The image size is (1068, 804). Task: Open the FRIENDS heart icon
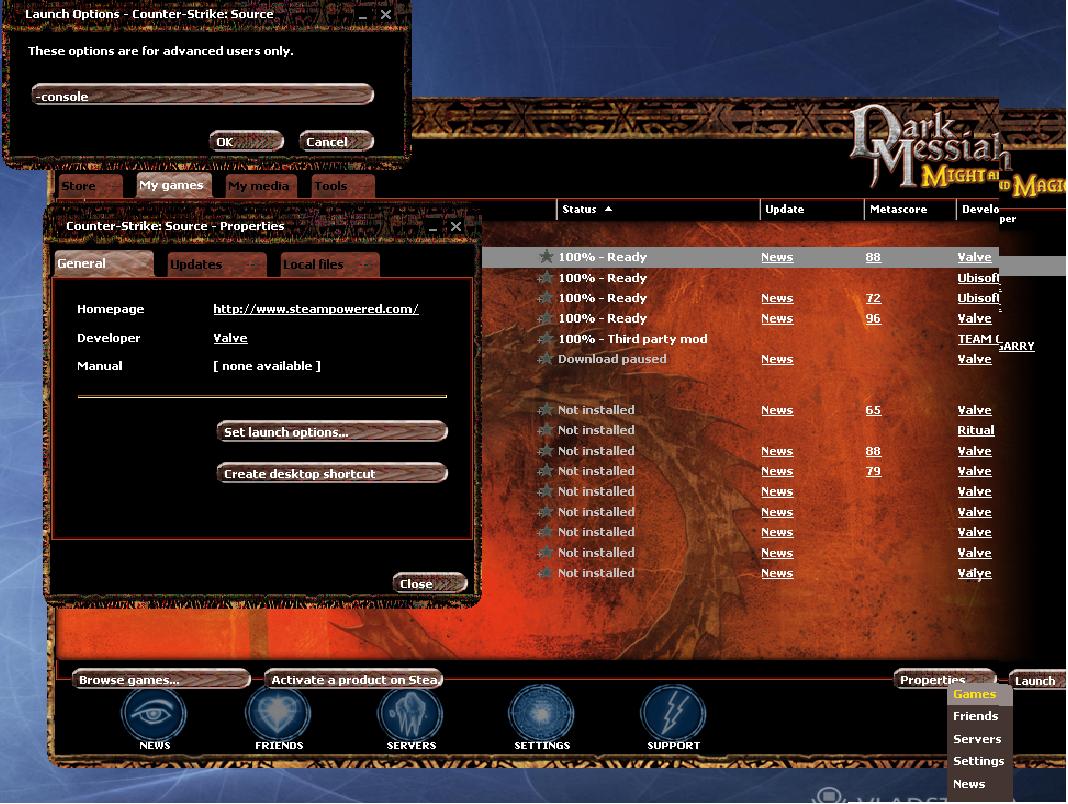click(x=279, y=714)
